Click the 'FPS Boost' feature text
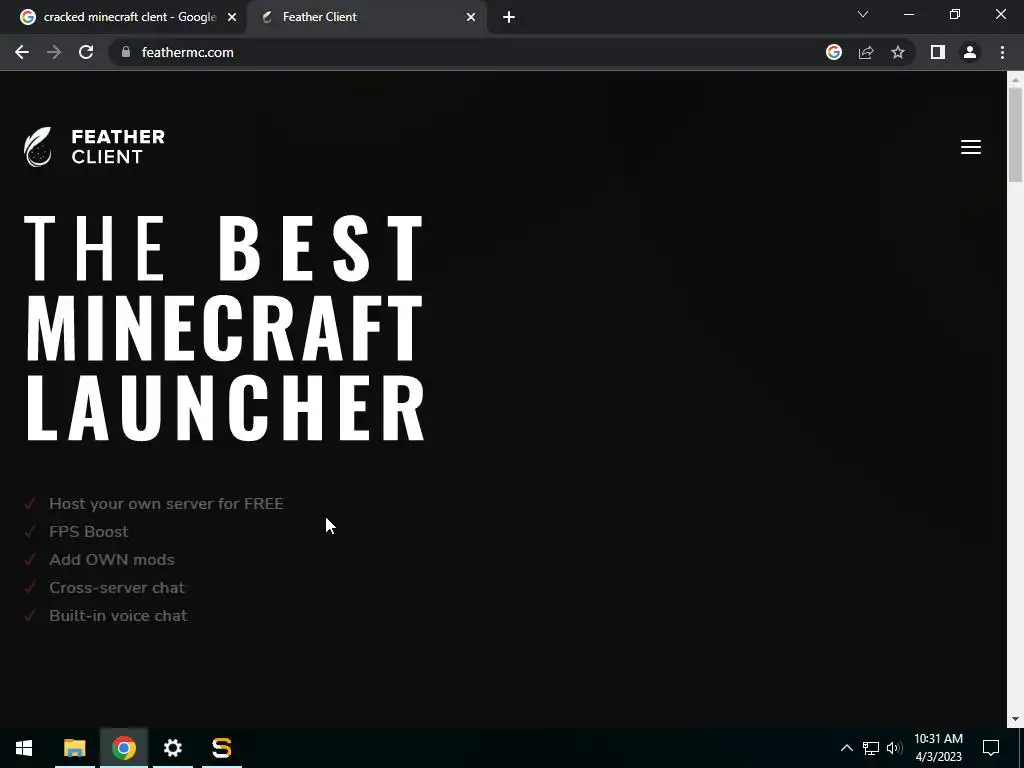Viewport: 1024px width, 768px height. coord(88,532)
